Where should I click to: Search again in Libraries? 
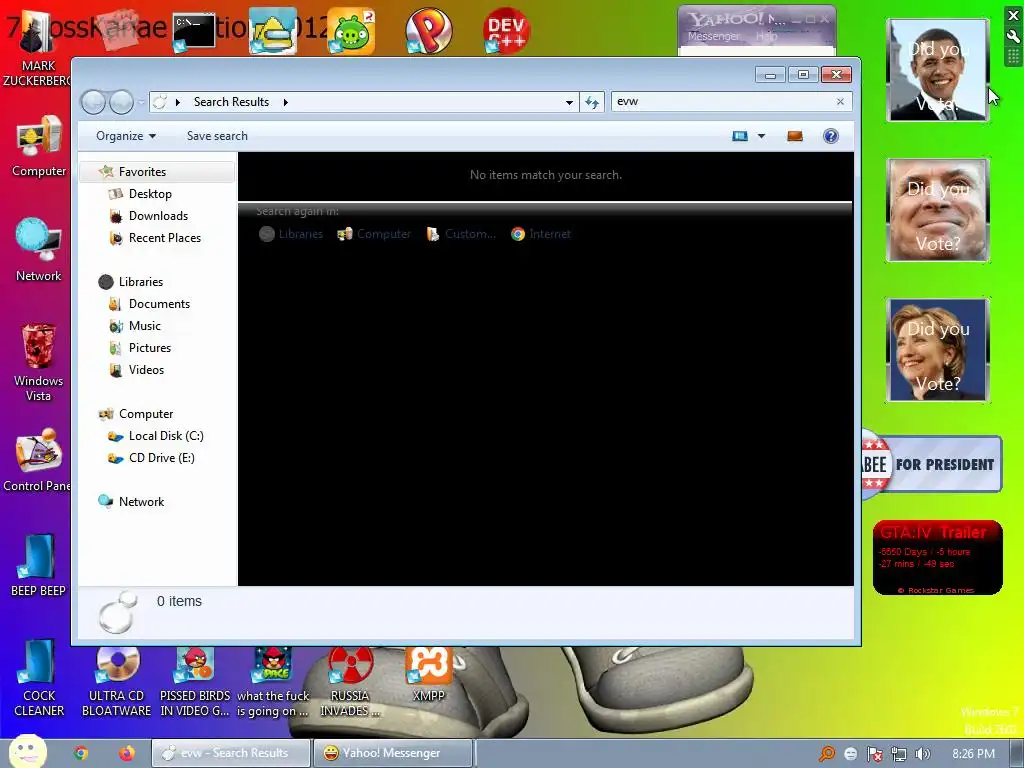(x=291, y=234)
